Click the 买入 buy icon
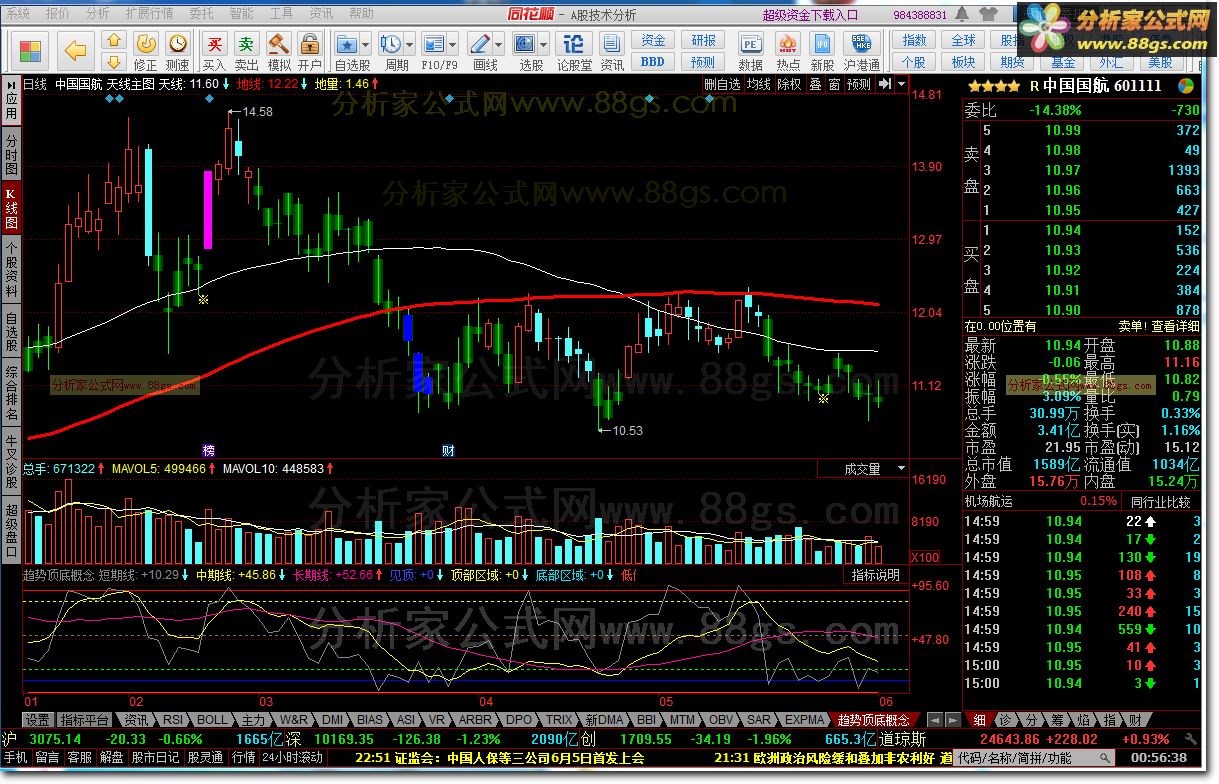1219x784 pixels. pos(214,43)
